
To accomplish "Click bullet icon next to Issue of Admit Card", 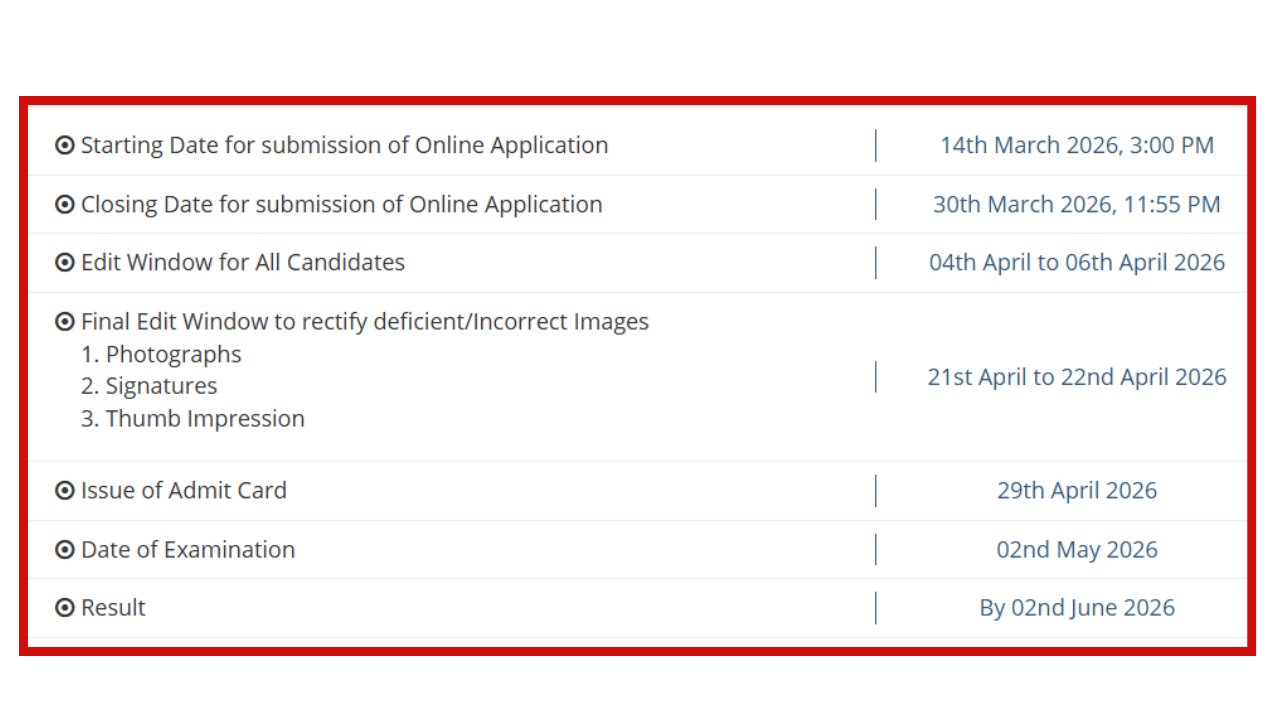I will 65,491.
